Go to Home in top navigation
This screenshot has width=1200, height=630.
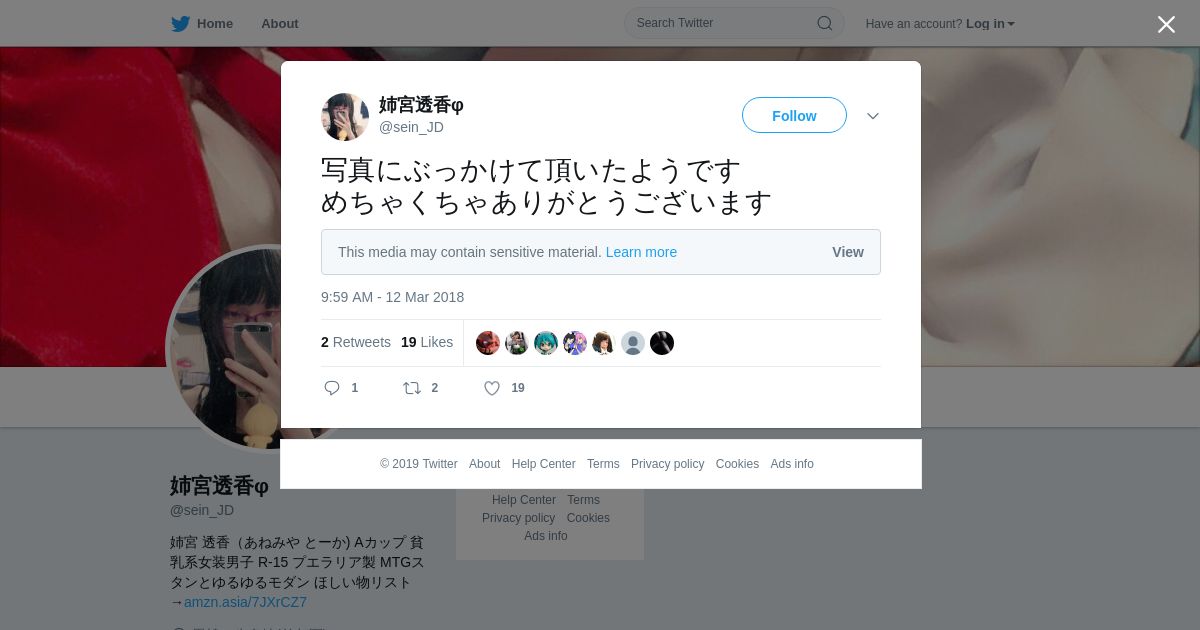click(215, 24)
